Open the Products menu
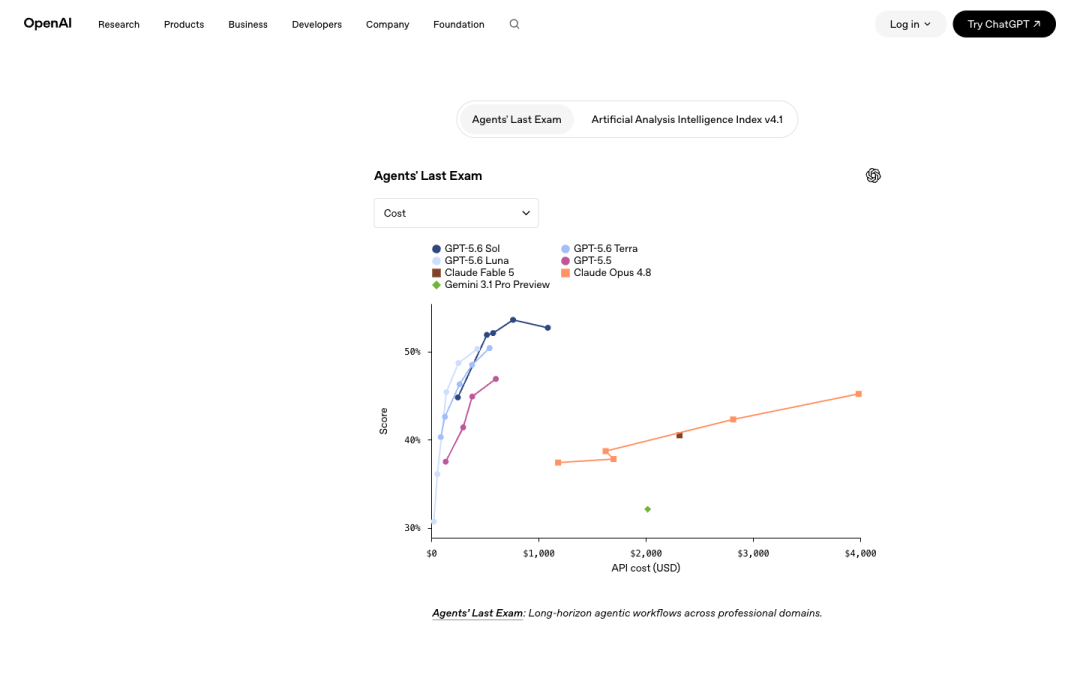1080x675 pixels. (x=184, y=24)
